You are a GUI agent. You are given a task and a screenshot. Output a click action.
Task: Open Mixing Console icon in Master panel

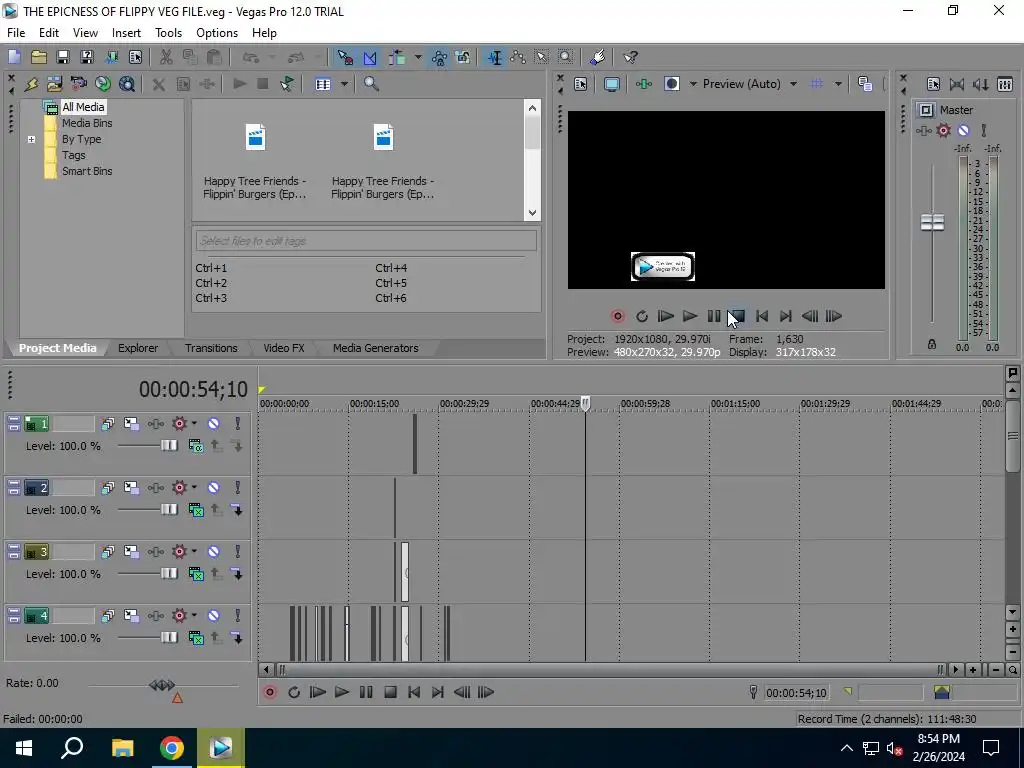(1005, 84)
